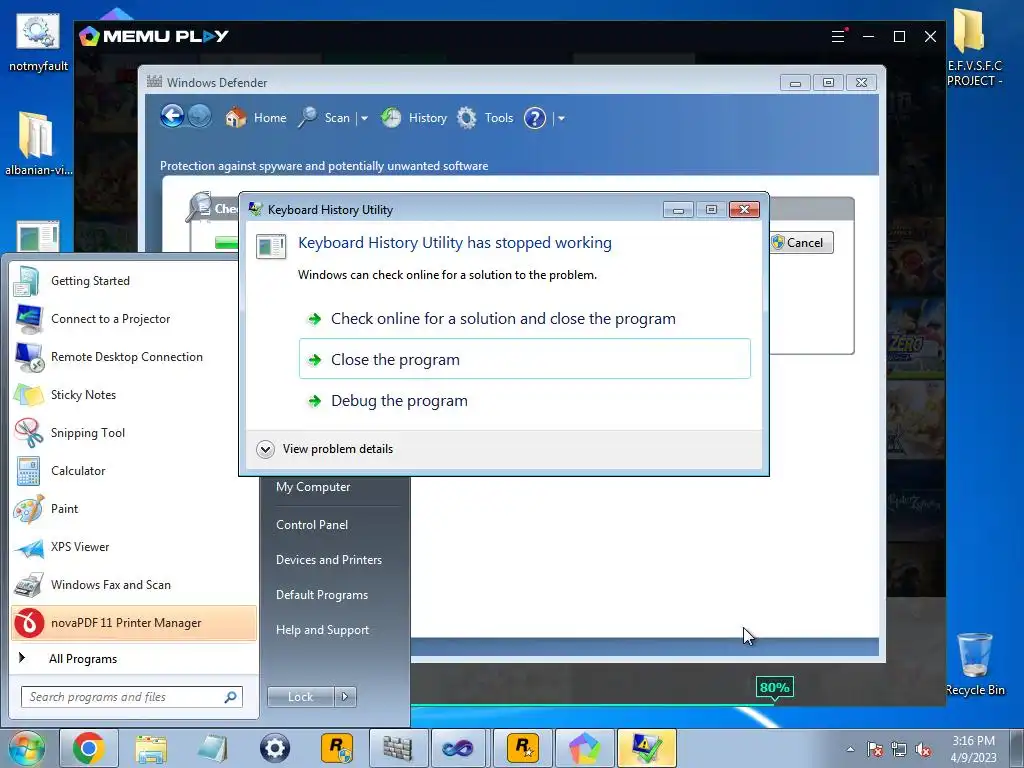Expand the help dropdown arrow in Defender
Viewport: 1024px width, 768px height.
click(x=560, y=118)
